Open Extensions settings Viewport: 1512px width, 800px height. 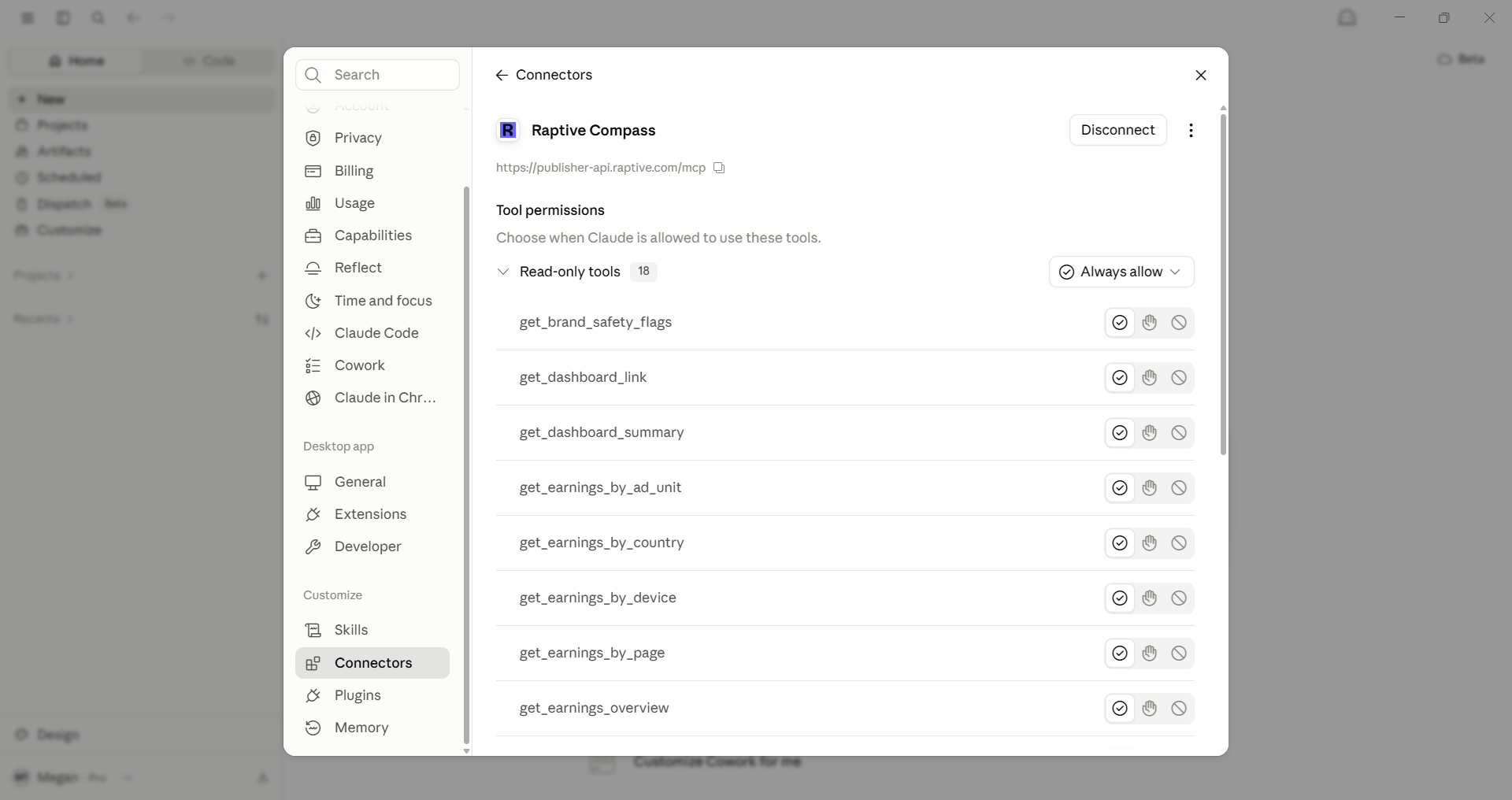point(372,514)
